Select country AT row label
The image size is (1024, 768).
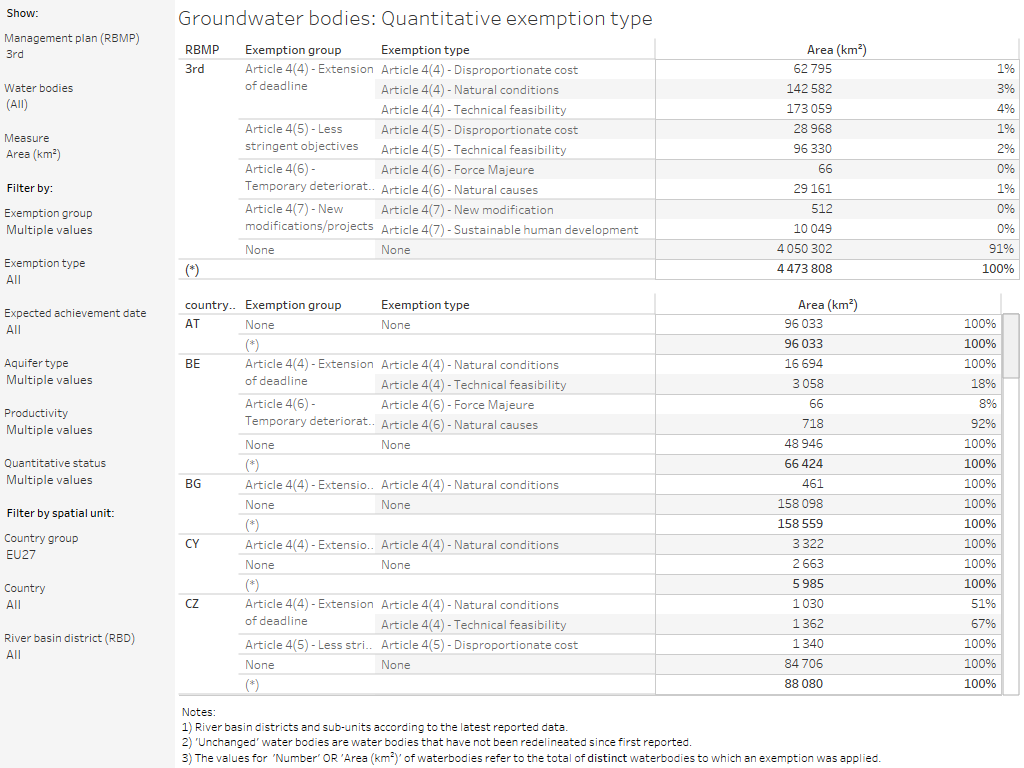[192, 324]
